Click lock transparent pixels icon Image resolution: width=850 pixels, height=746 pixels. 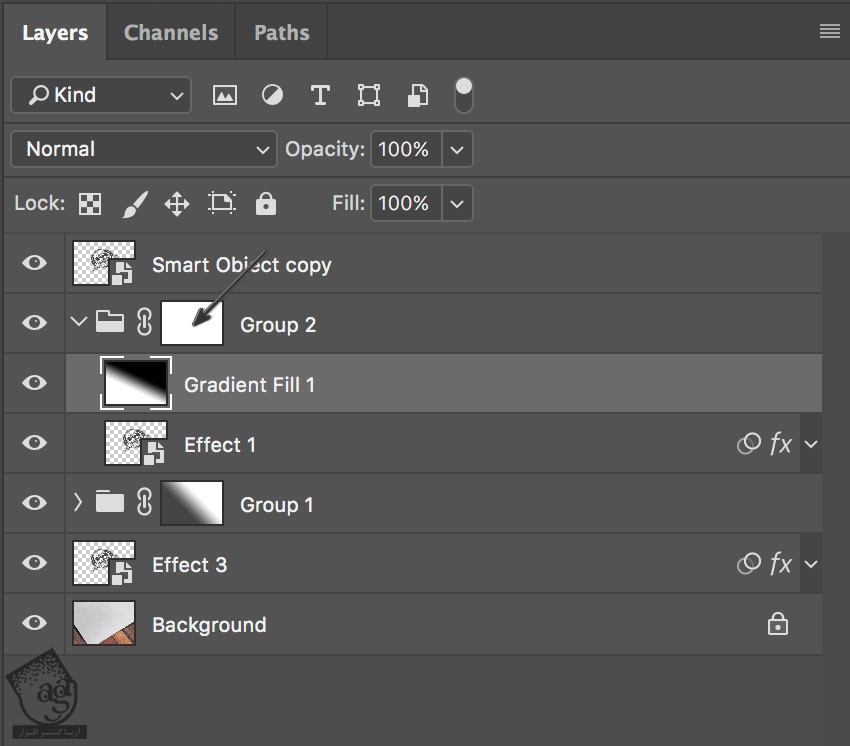90,204
